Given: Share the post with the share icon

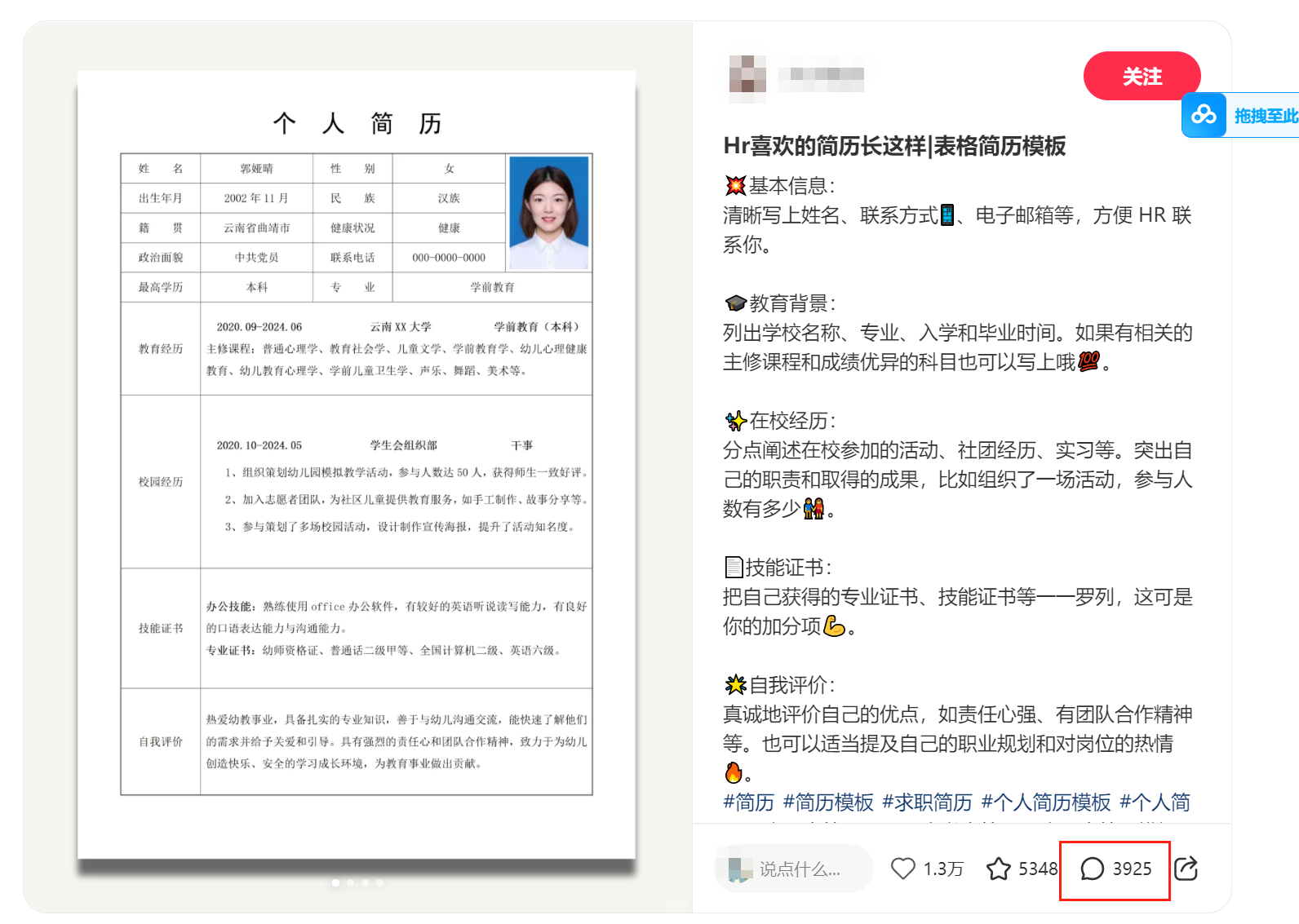Looking at the screenshot, I should click(x=1186, y=869).
